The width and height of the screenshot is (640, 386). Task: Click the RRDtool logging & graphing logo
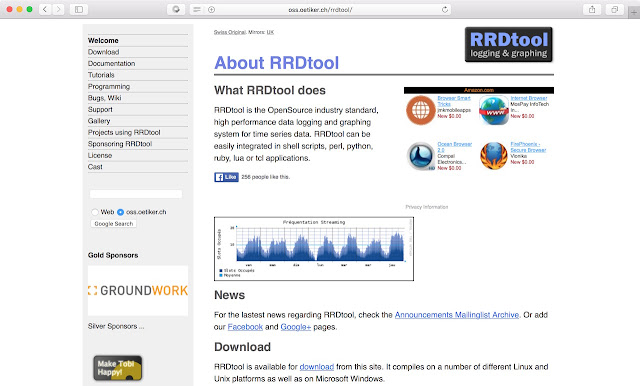click(x=509, y=44)
